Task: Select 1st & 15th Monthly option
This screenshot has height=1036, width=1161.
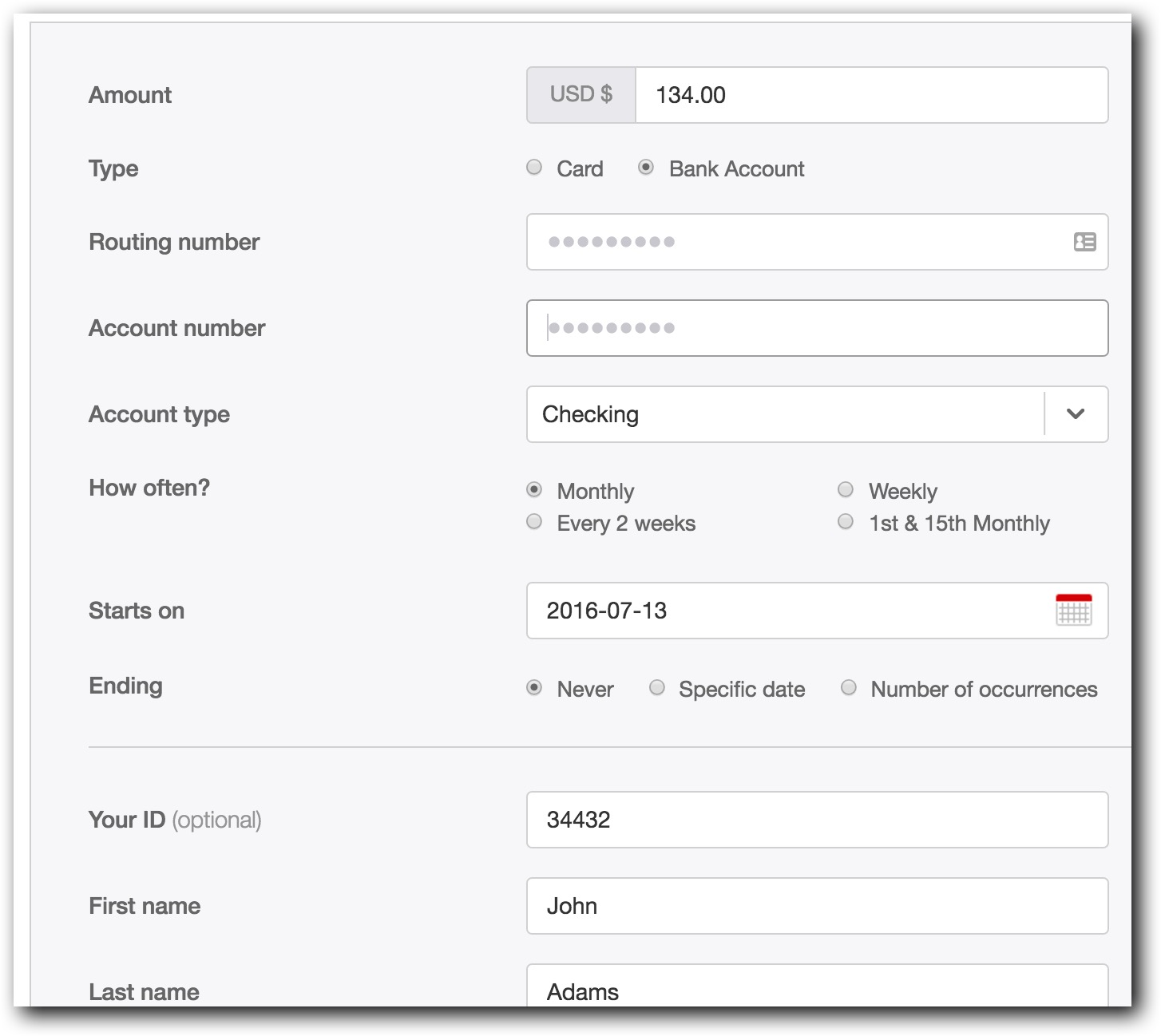Action: [845, 521]
